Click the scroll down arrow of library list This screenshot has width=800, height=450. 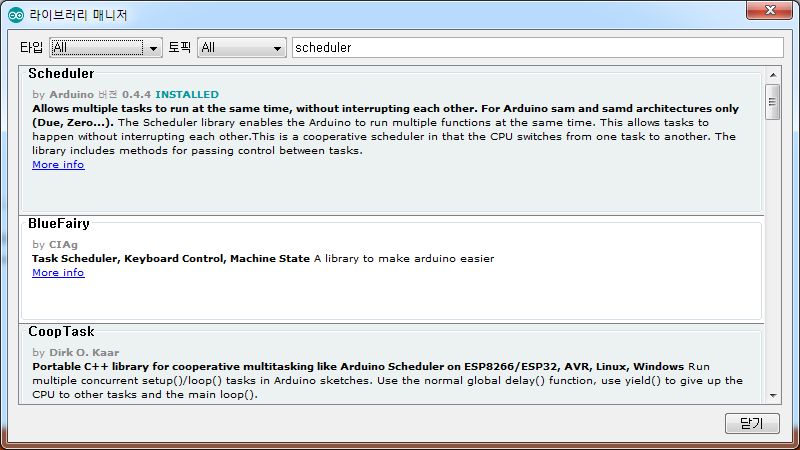773,395
